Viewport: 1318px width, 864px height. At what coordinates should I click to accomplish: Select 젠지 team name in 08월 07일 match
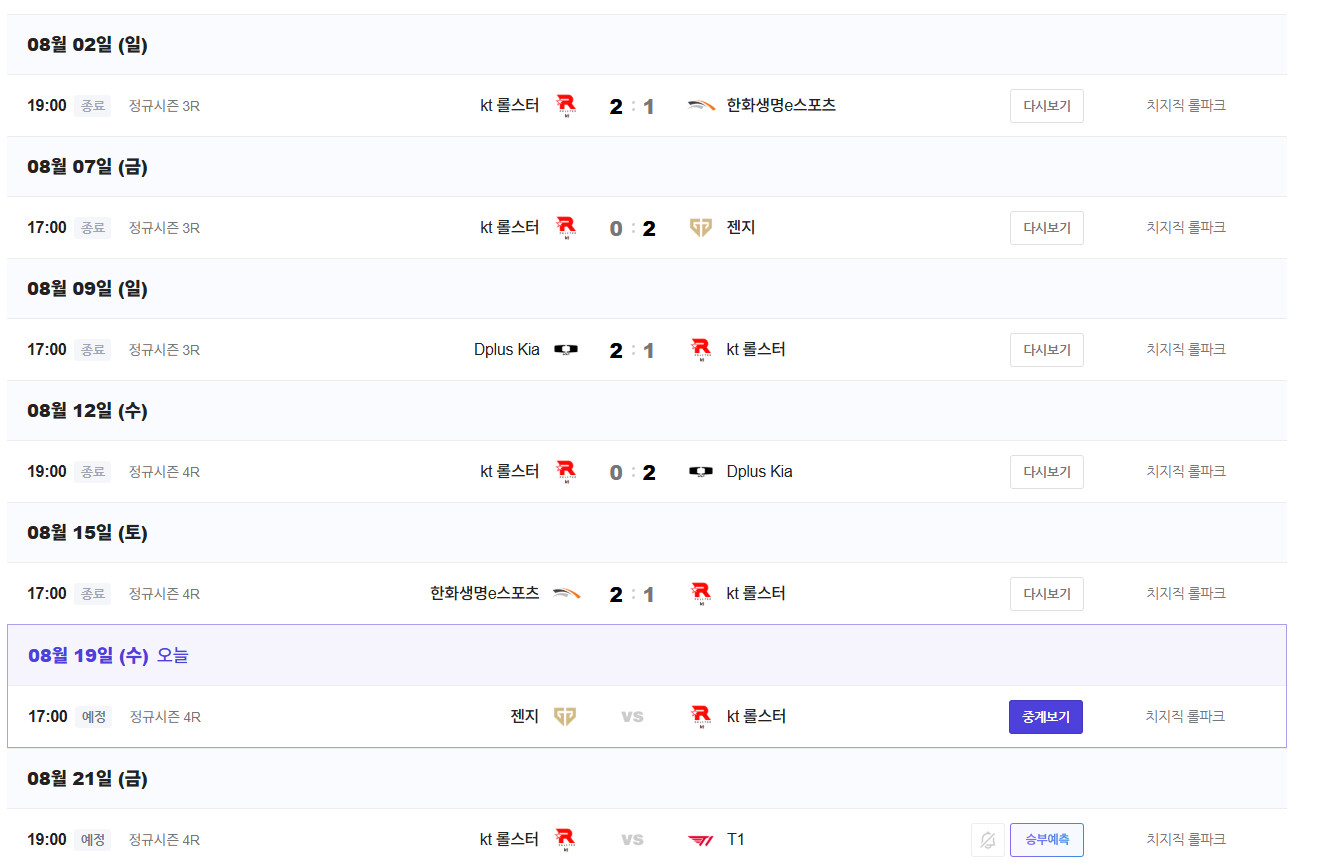(x=741, y=227)
